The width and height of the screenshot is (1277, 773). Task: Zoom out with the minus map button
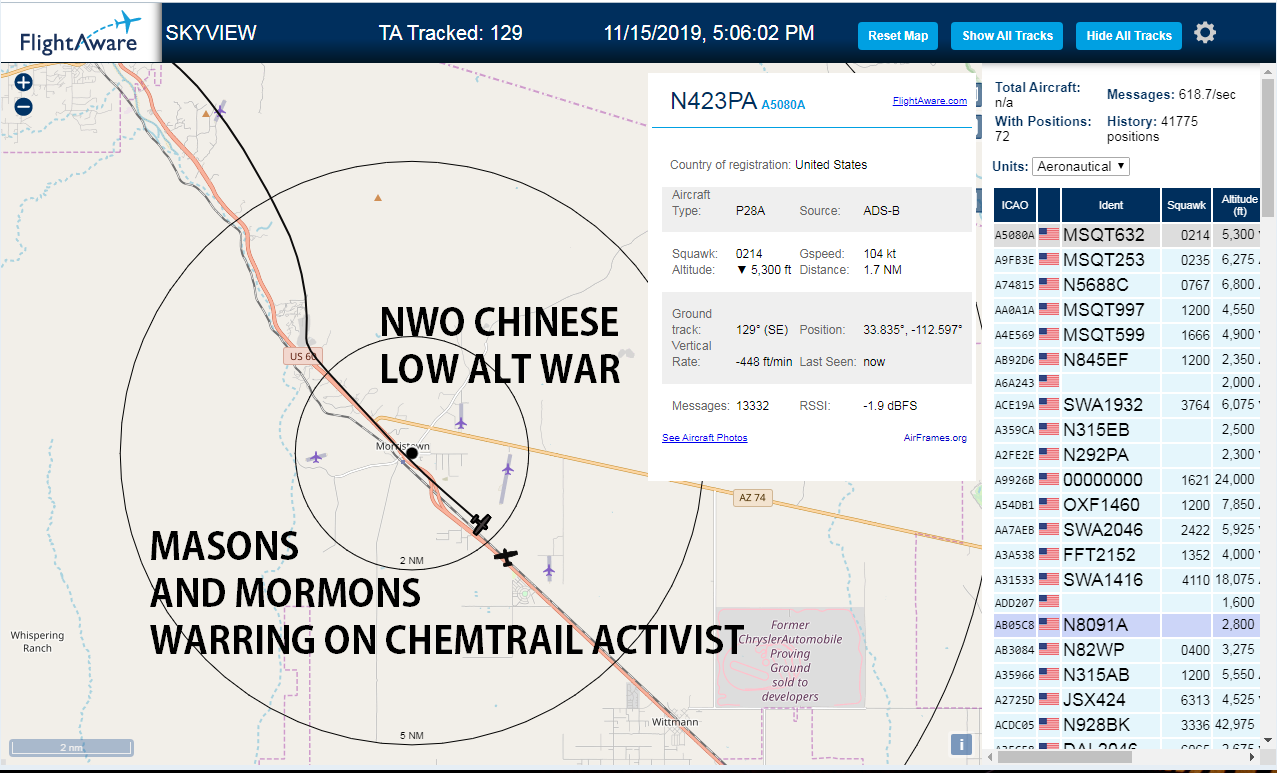point(24,106)
